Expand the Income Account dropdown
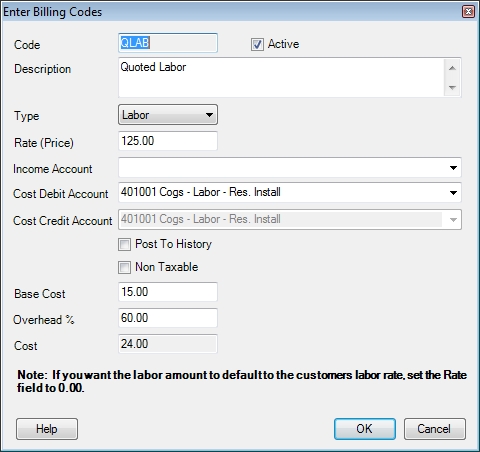The height and width of the screenshot is (452, 480). coord(453,168)
